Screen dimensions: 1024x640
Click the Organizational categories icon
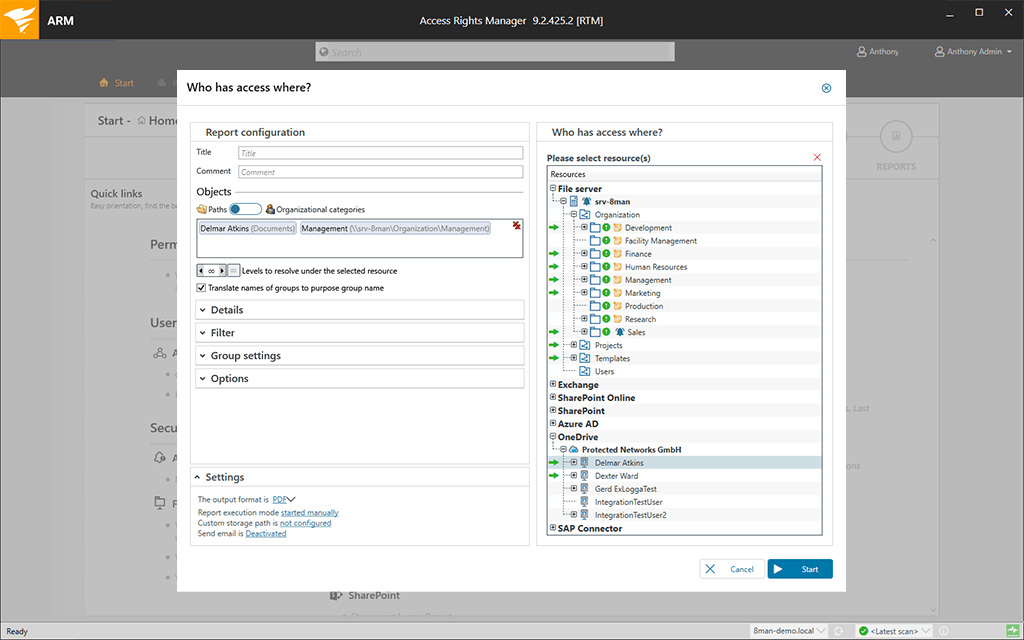[270, 209]
